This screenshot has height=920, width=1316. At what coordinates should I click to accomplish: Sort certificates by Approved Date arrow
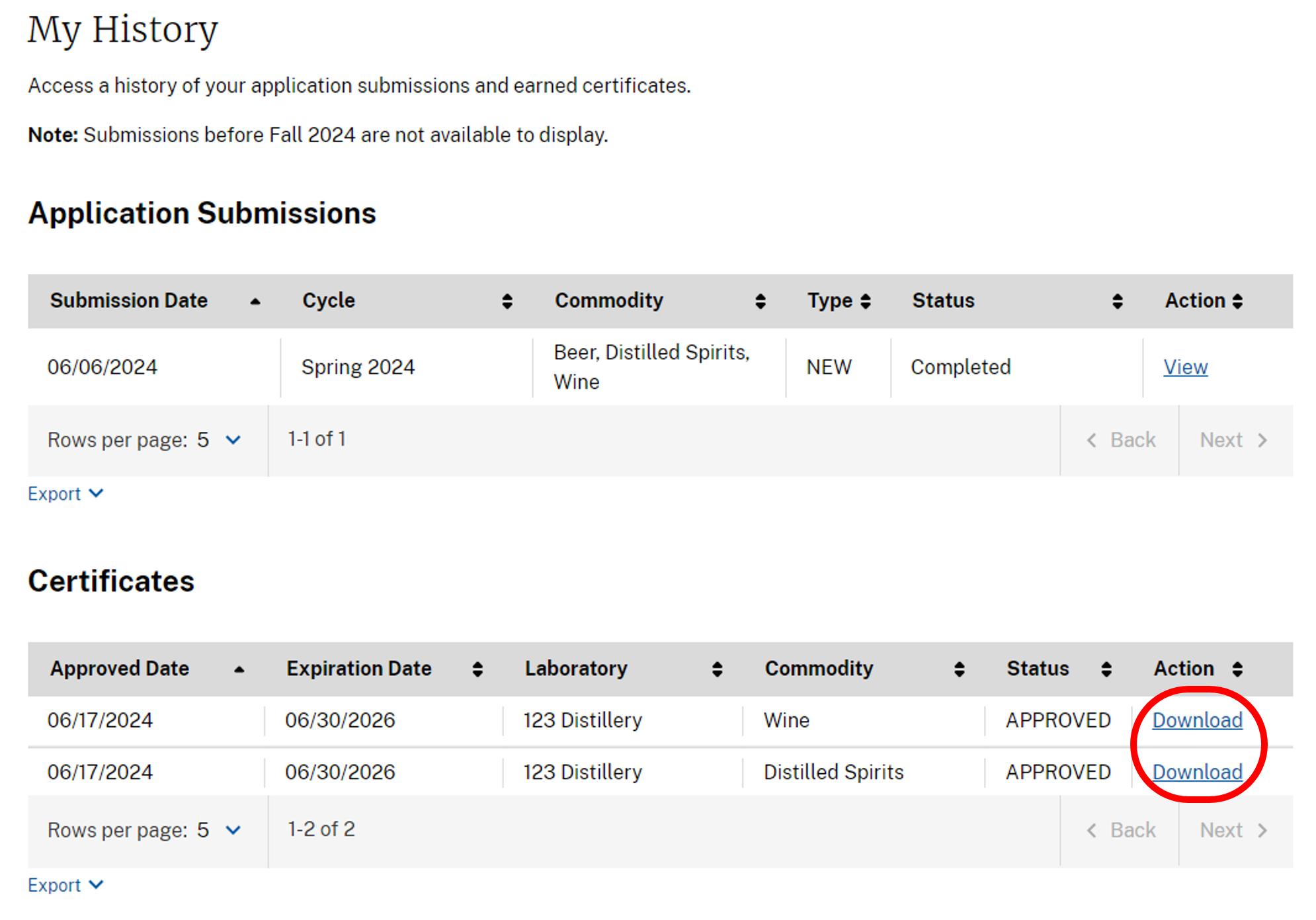pyautogui.click(x=239, y=669)
